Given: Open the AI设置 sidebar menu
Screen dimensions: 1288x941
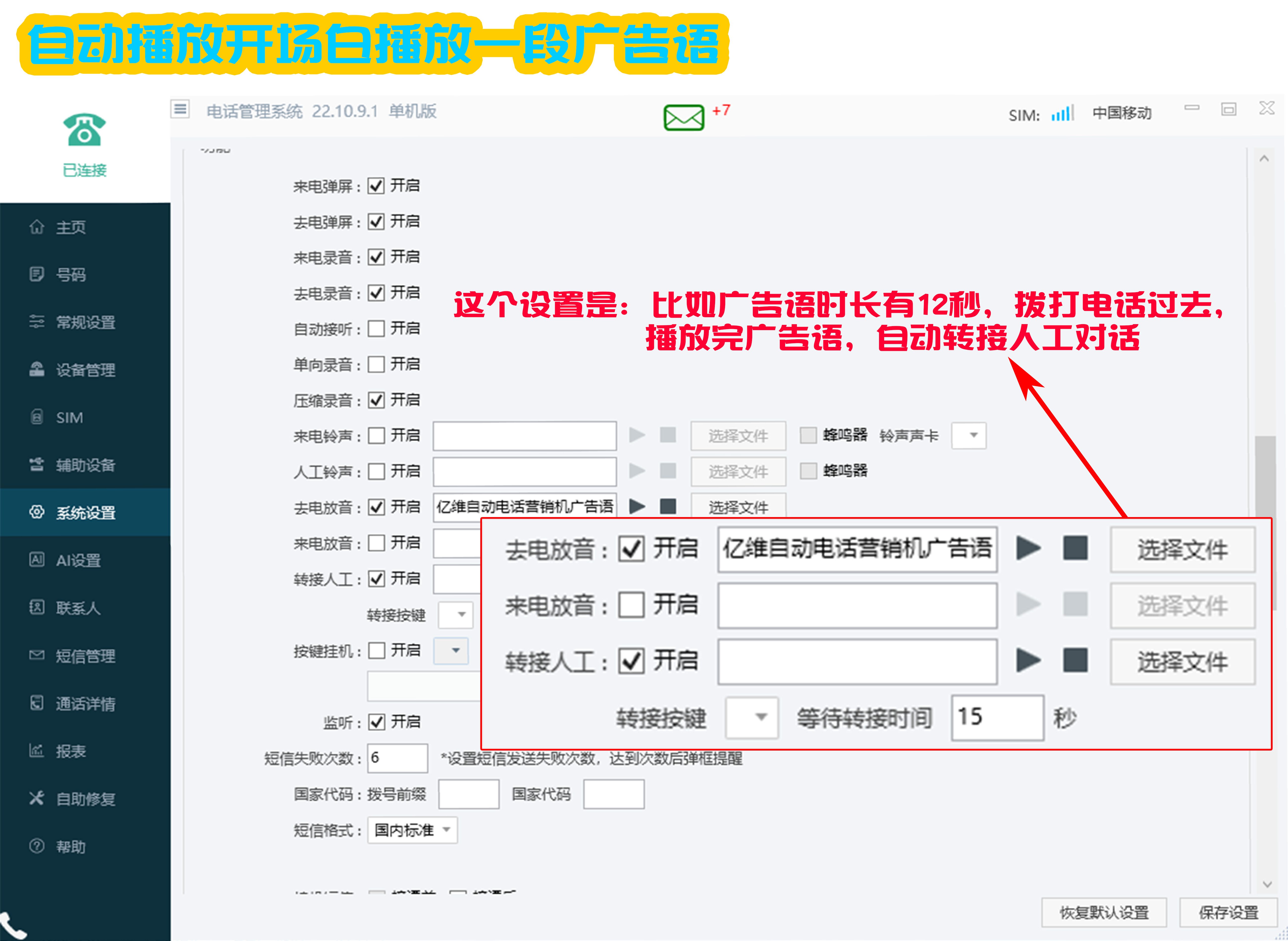Looking at the screenshot, I should pyautogui.click(x=79, y=560).
